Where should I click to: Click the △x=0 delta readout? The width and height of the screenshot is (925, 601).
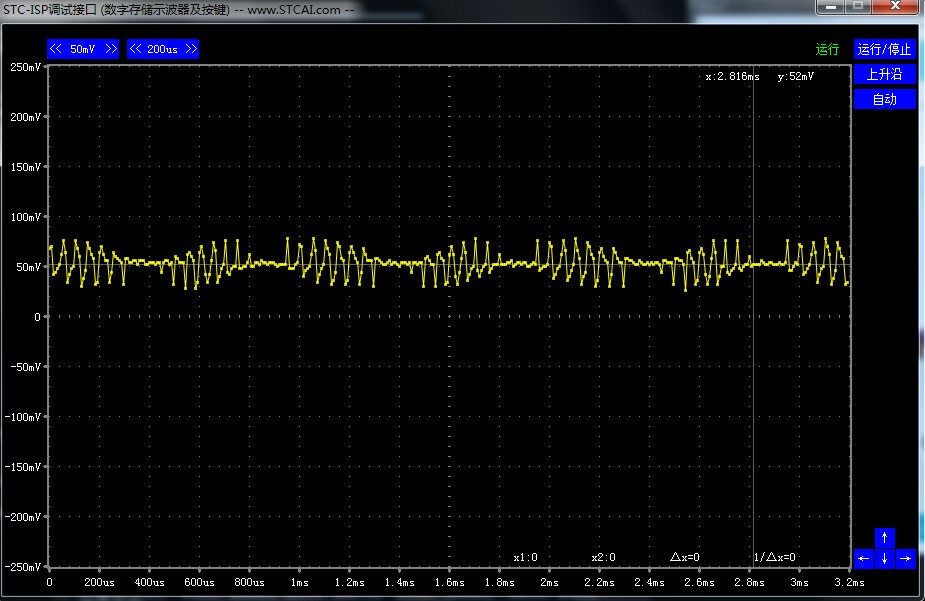click(x=685, y=557)
